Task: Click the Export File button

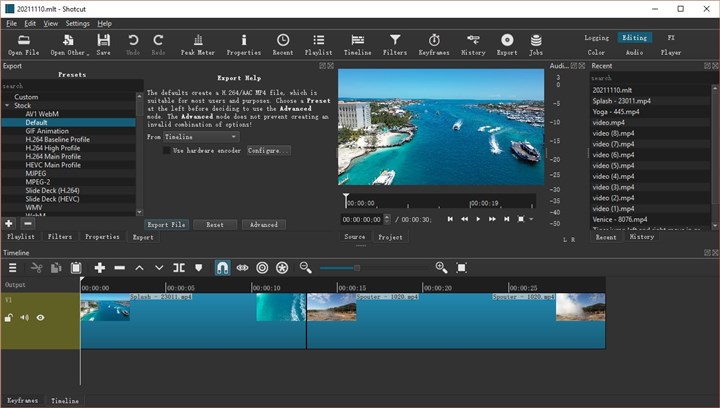Action: [166, 225]
